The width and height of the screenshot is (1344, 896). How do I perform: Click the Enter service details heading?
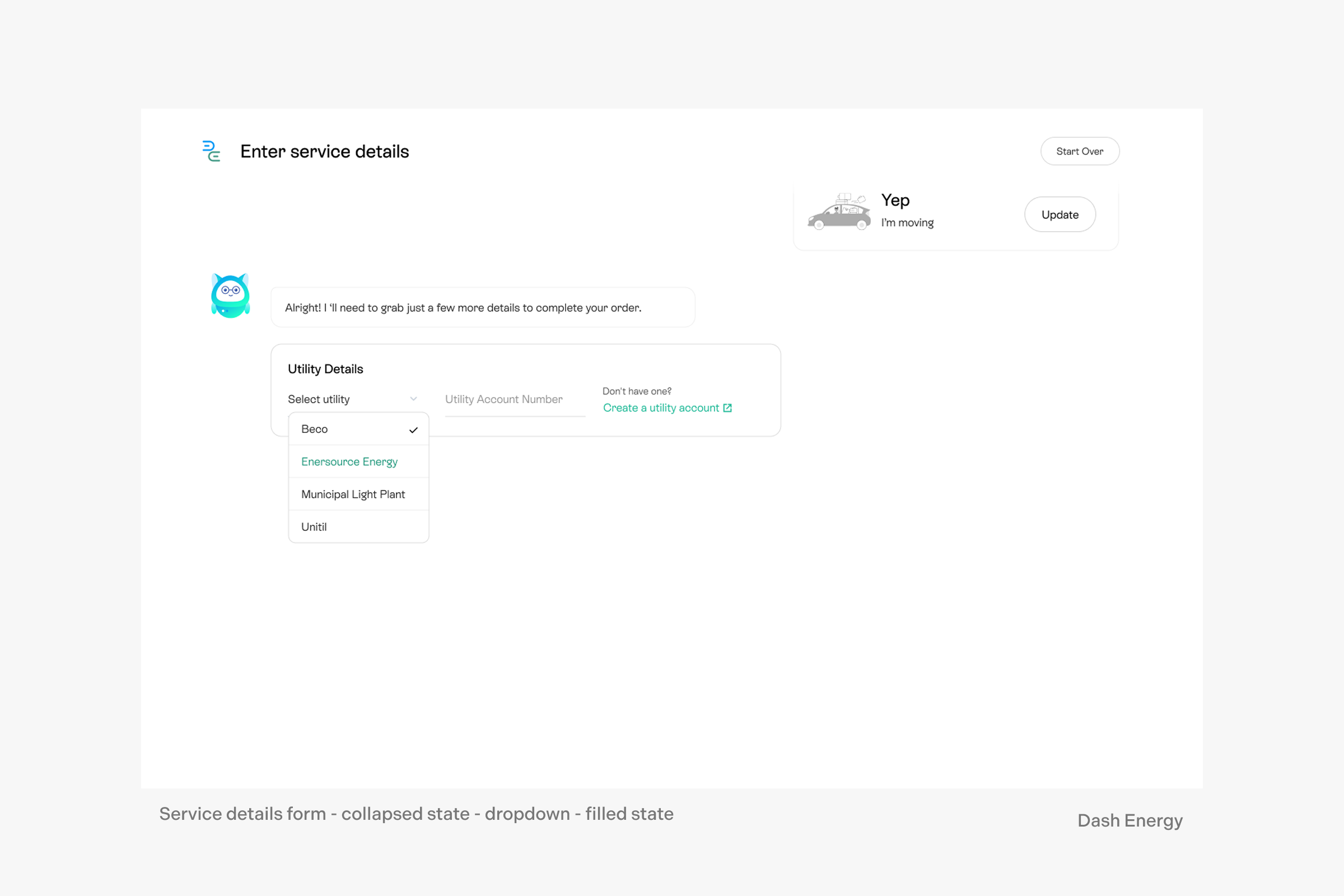325,151
